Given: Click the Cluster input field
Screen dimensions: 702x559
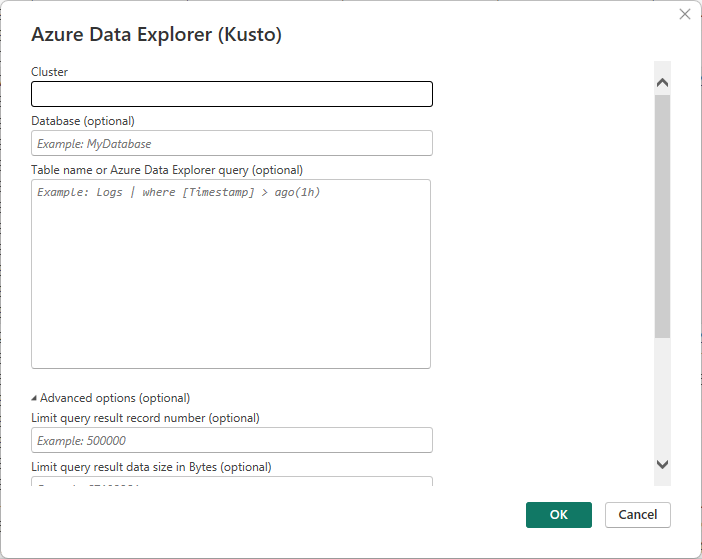Looking at the screenshot, I should click(232, 94).
